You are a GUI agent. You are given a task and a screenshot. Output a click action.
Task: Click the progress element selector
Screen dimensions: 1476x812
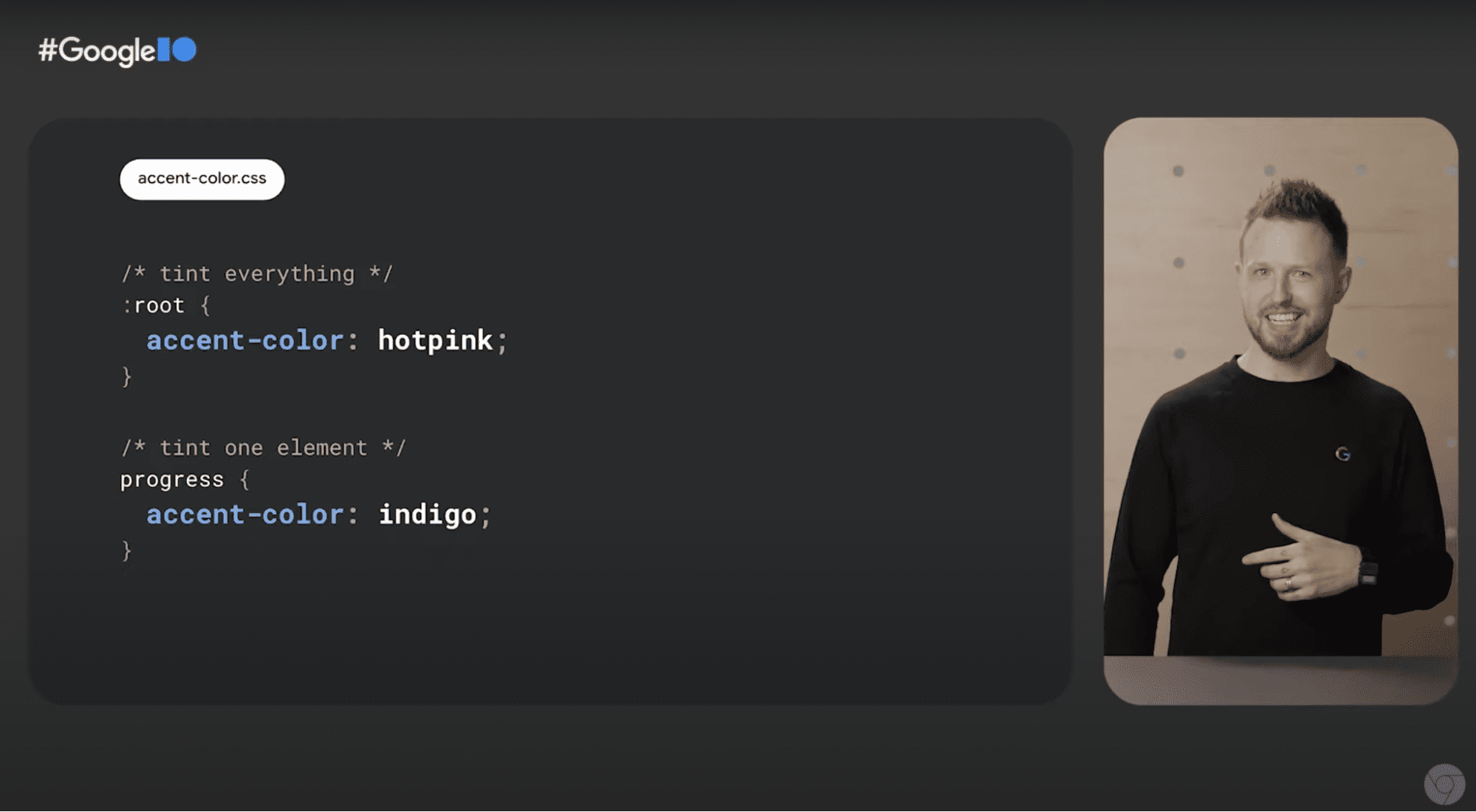172,480
